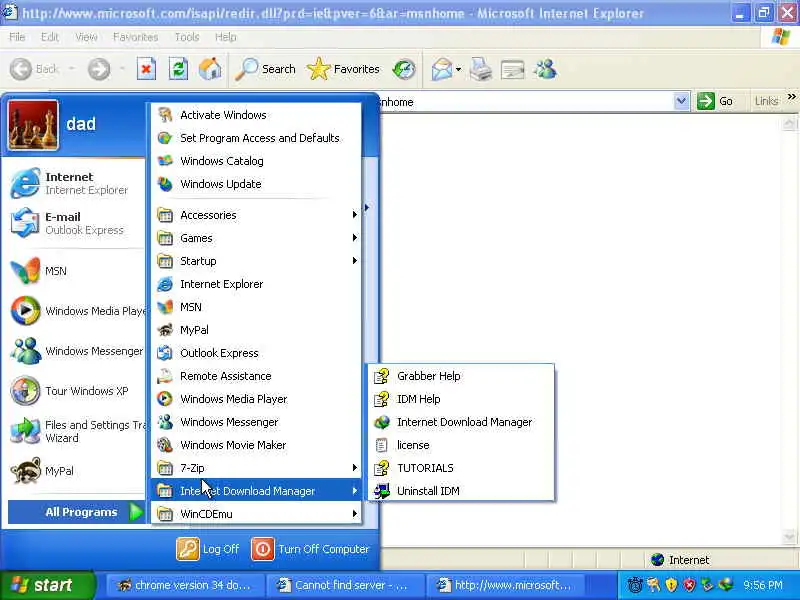Open Mail button dropdown arrow

459,69
